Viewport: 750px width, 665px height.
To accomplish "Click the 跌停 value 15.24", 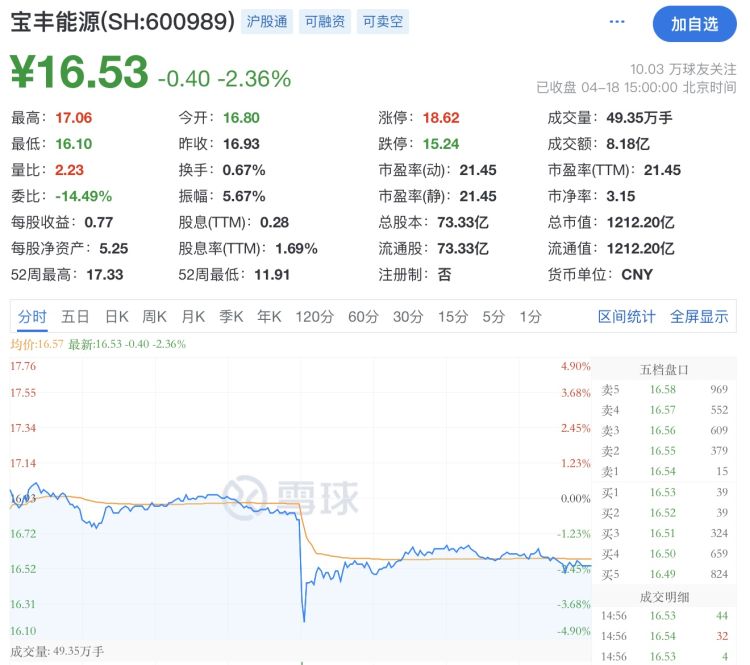I will (441, 144).
